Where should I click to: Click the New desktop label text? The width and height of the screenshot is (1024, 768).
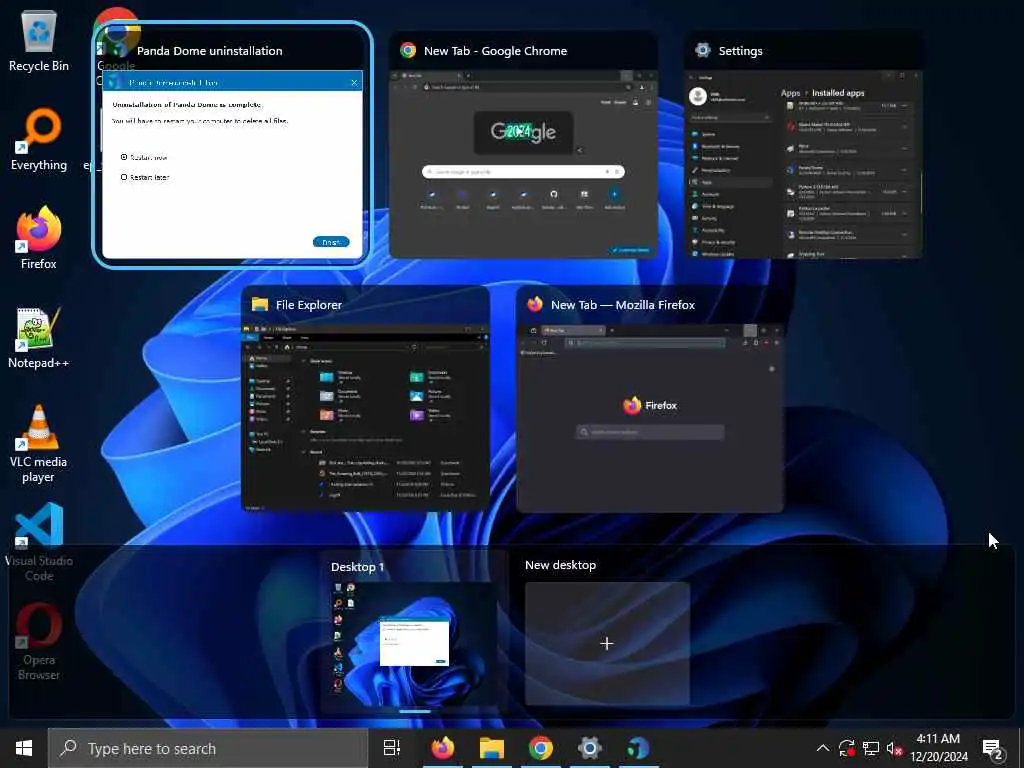[560, 565]
